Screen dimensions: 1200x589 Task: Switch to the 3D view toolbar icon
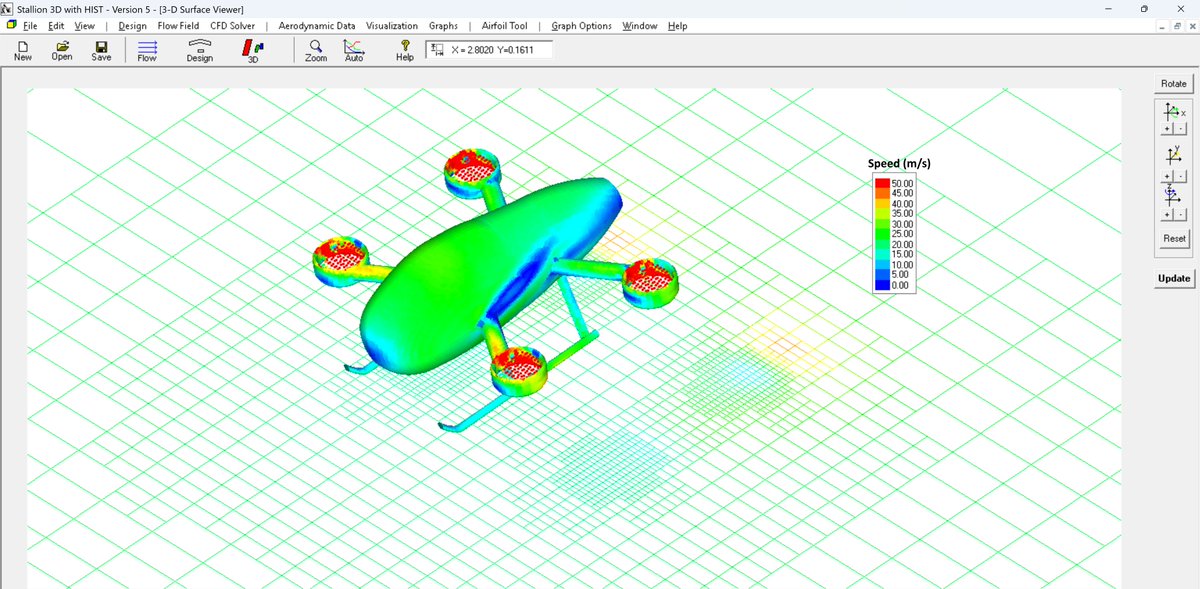[254, 51]
